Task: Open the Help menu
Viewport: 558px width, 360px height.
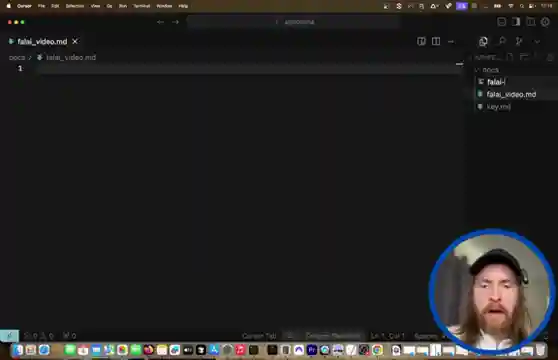Action: pos(183,6)
